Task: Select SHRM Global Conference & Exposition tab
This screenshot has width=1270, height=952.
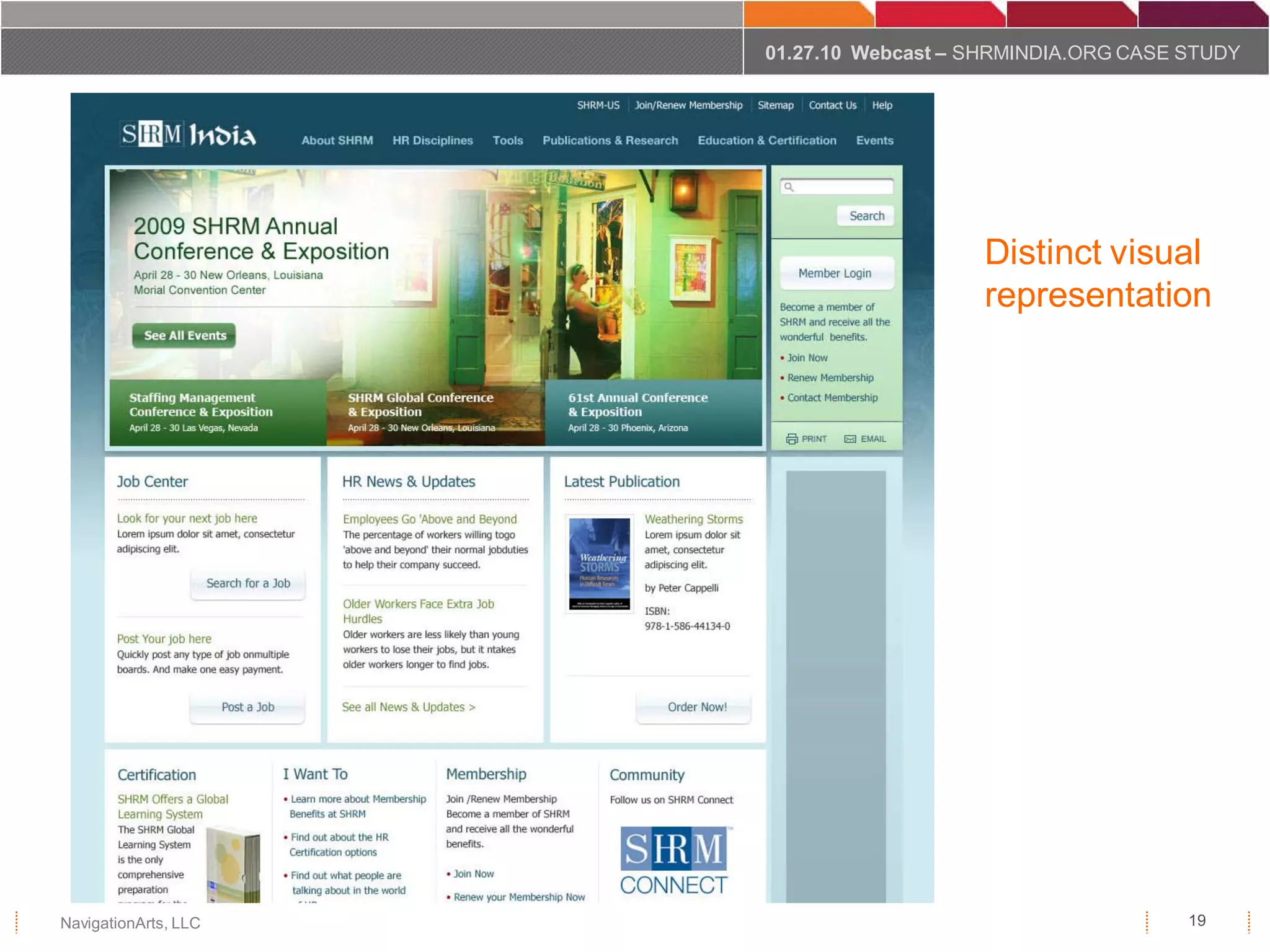Action: (x=436, y=412)
